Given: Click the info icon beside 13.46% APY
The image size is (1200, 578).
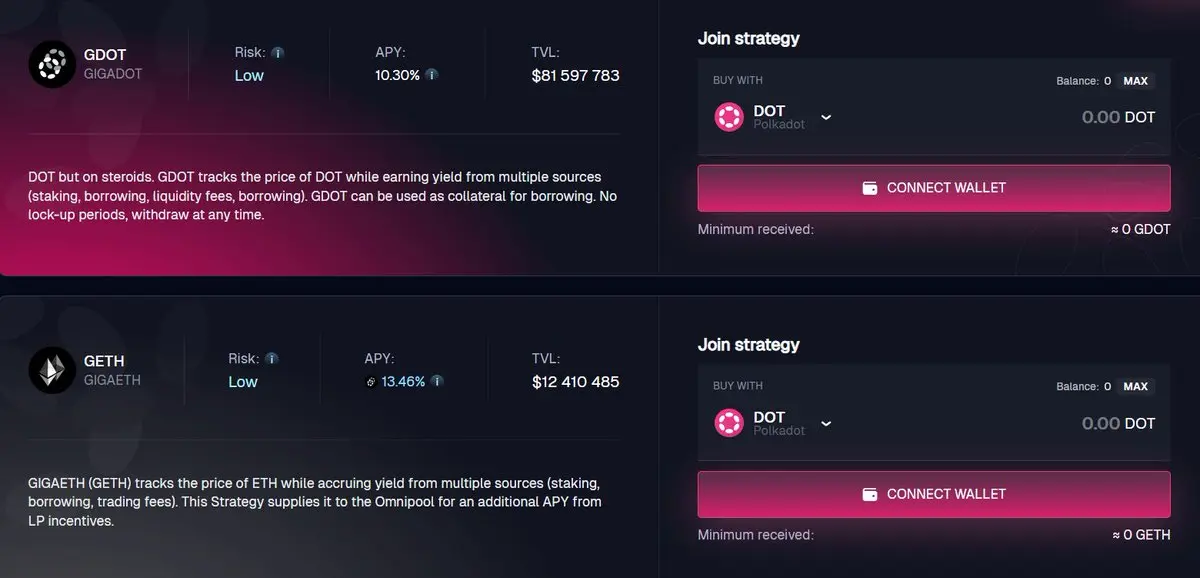Looking at the screenshot, I should [437, 381].
